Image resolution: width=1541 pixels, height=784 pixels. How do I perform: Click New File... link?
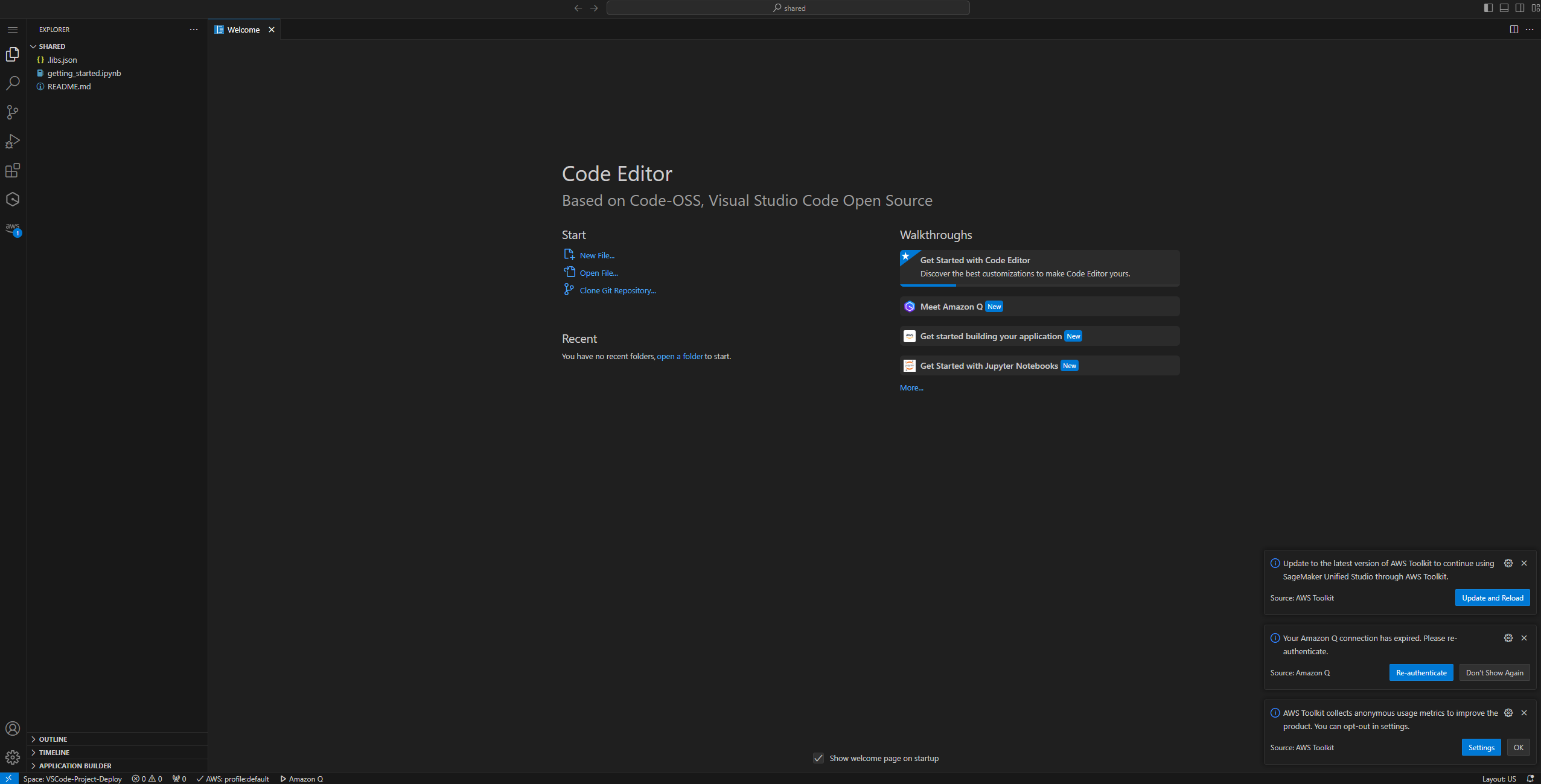(597, 255)
